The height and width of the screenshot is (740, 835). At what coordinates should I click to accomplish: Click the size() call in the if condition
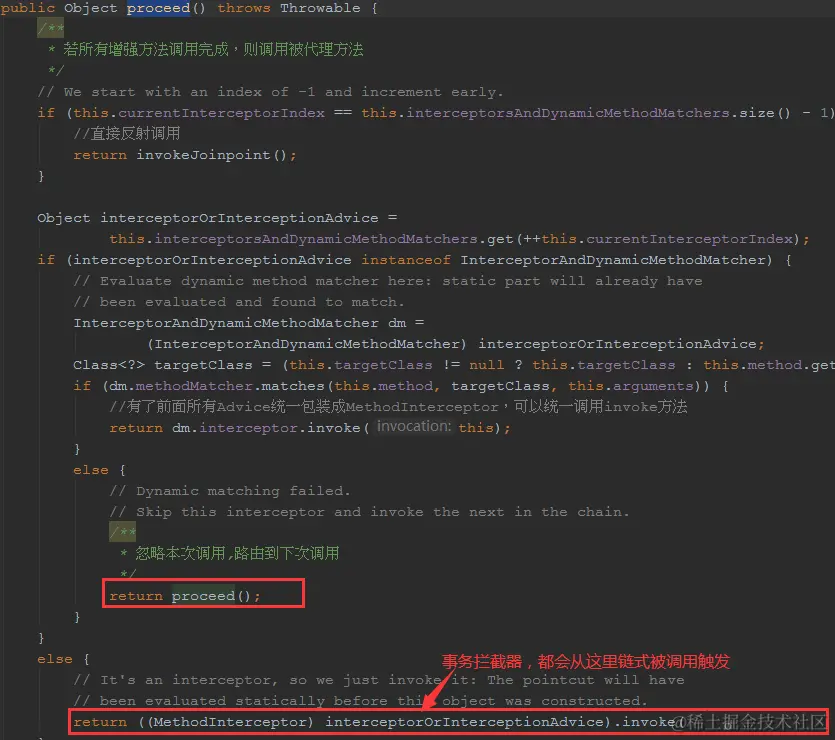765,113
